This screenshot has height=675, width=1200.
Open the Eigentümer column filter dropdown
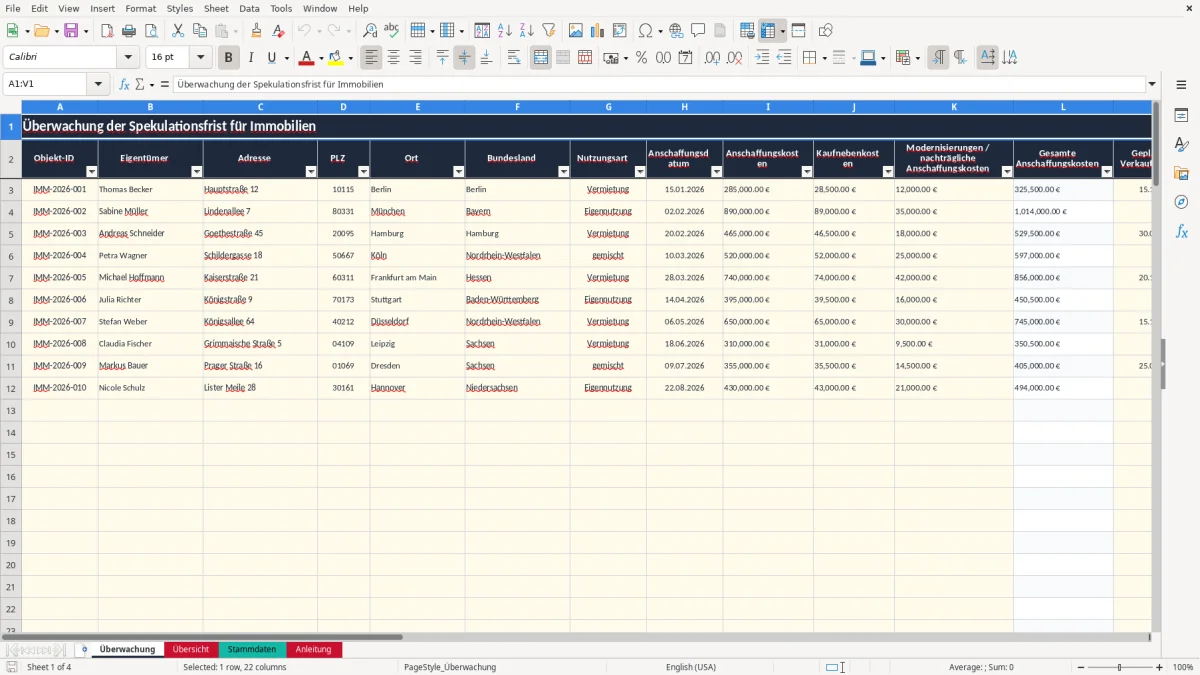pos(196,172)
